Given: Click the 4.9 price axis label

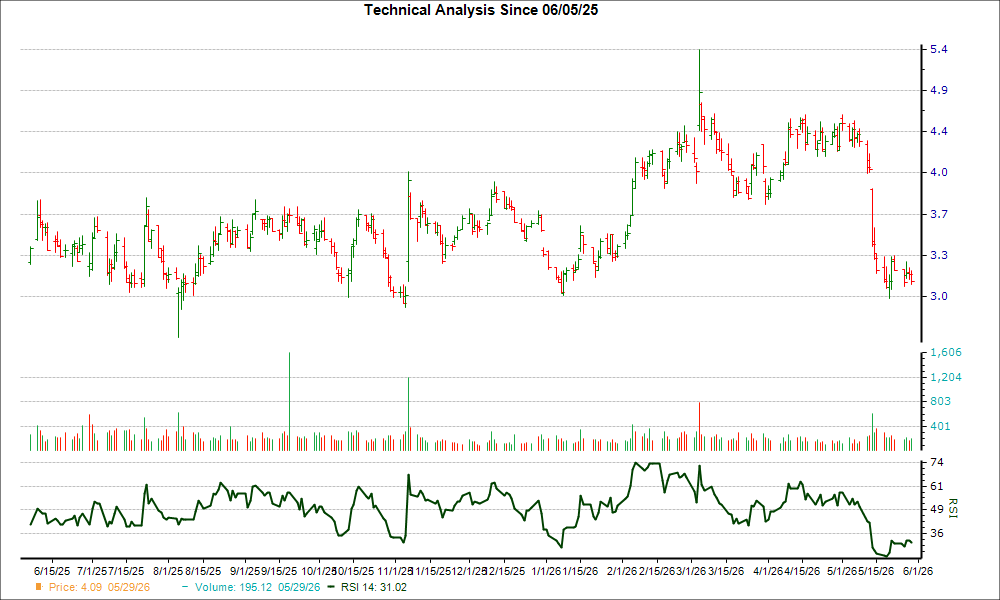Looking at the screenshot, I should pos(938,90).
